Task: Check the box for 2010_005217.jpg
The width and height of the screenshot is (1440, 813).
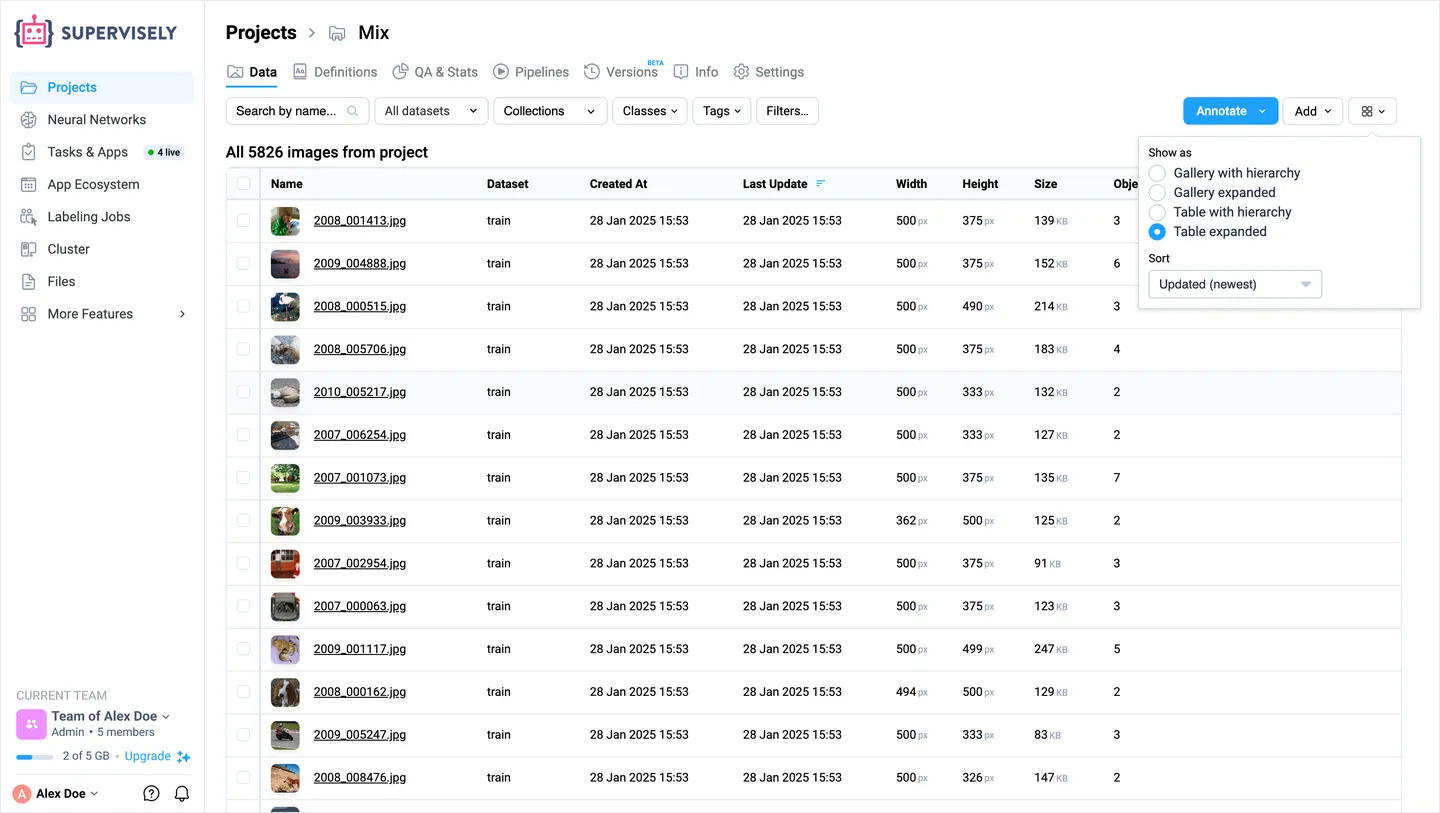Action: pyautogui.click(x=243, y=392)
